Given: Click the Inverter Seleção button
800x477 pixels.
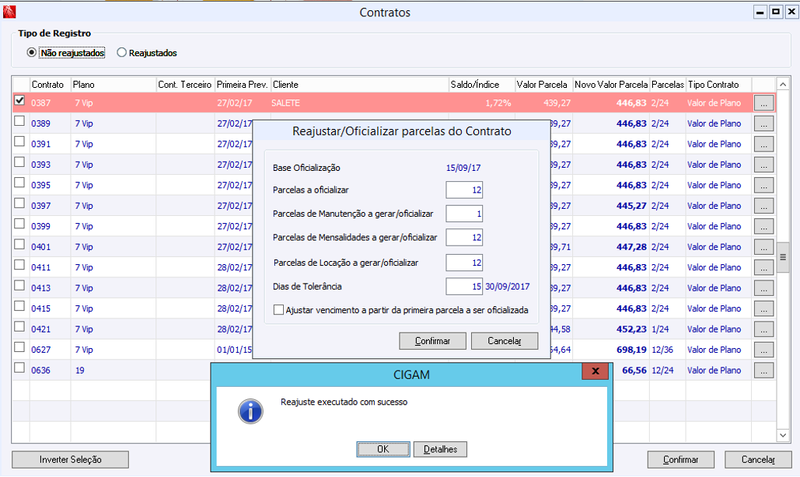Looking at the screenshot, I should click(70, 459).
